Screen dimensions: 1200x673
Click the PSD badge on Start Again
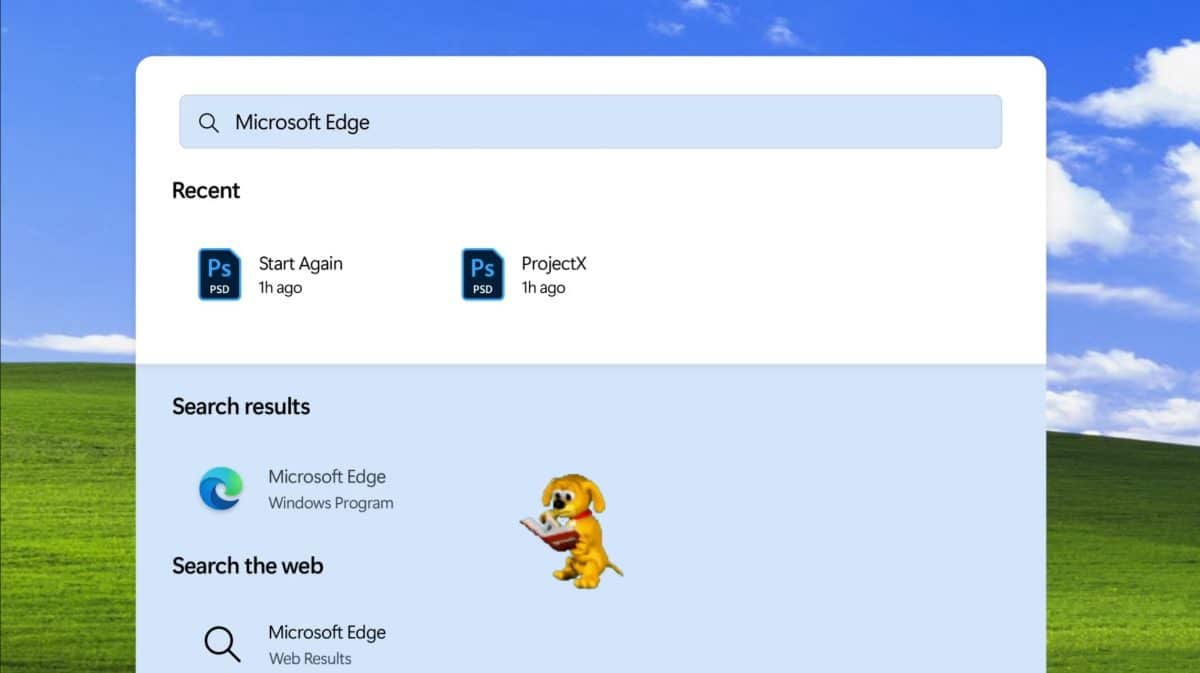click(x=219, y=289)
